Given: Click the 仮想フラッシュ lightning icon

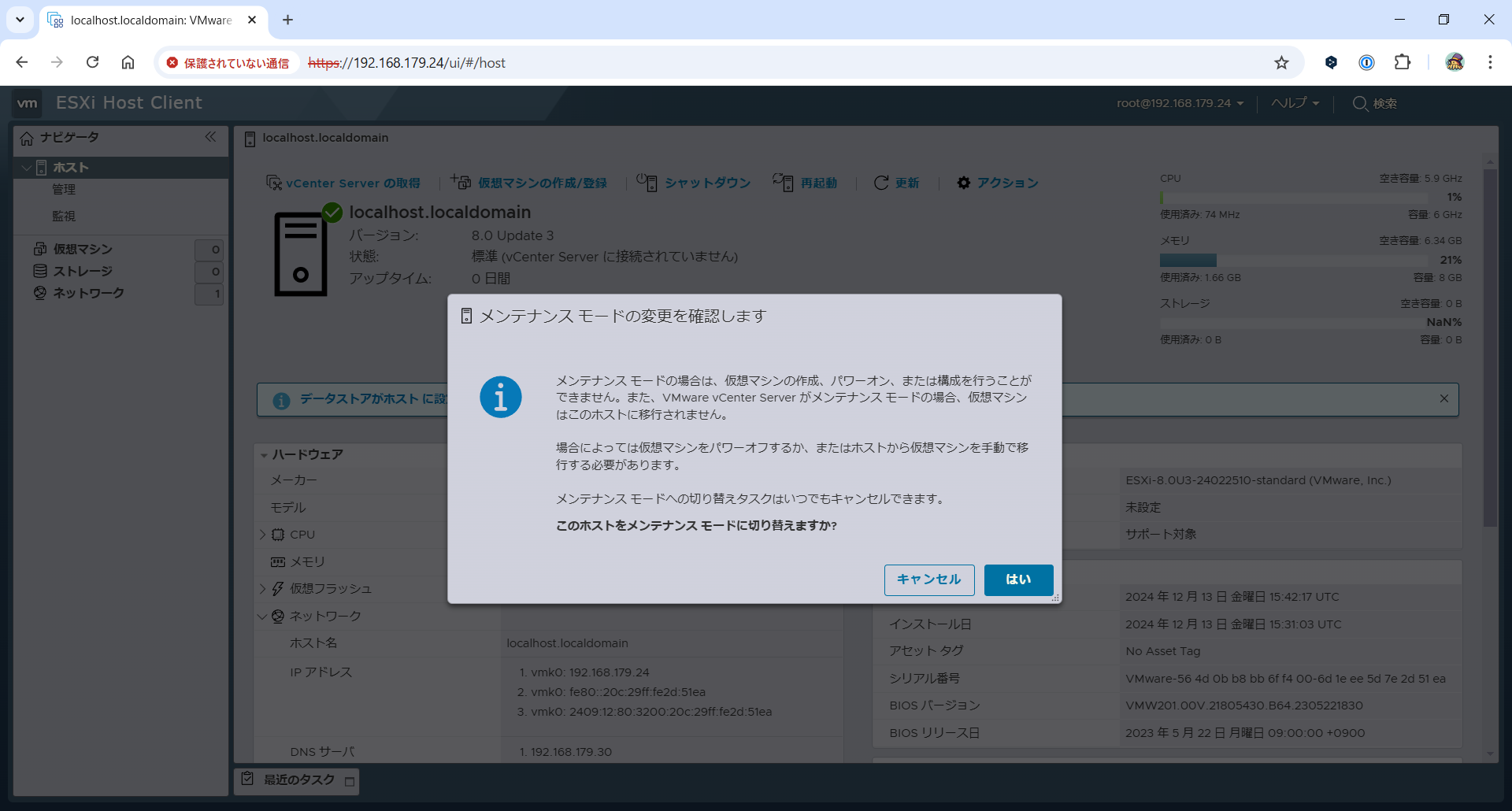Looking at the screenshot, I should 278,589.
